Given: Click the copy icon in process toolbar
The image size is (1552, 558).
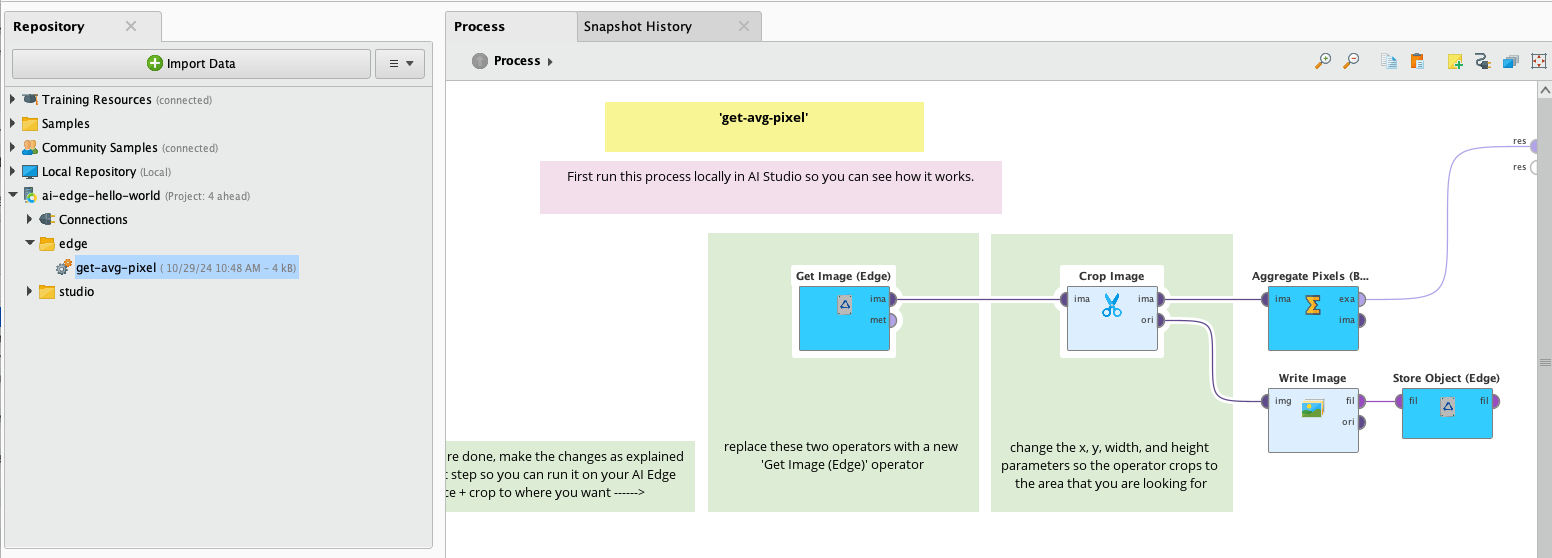Looking at the screenshot, I should [1389, 61].
